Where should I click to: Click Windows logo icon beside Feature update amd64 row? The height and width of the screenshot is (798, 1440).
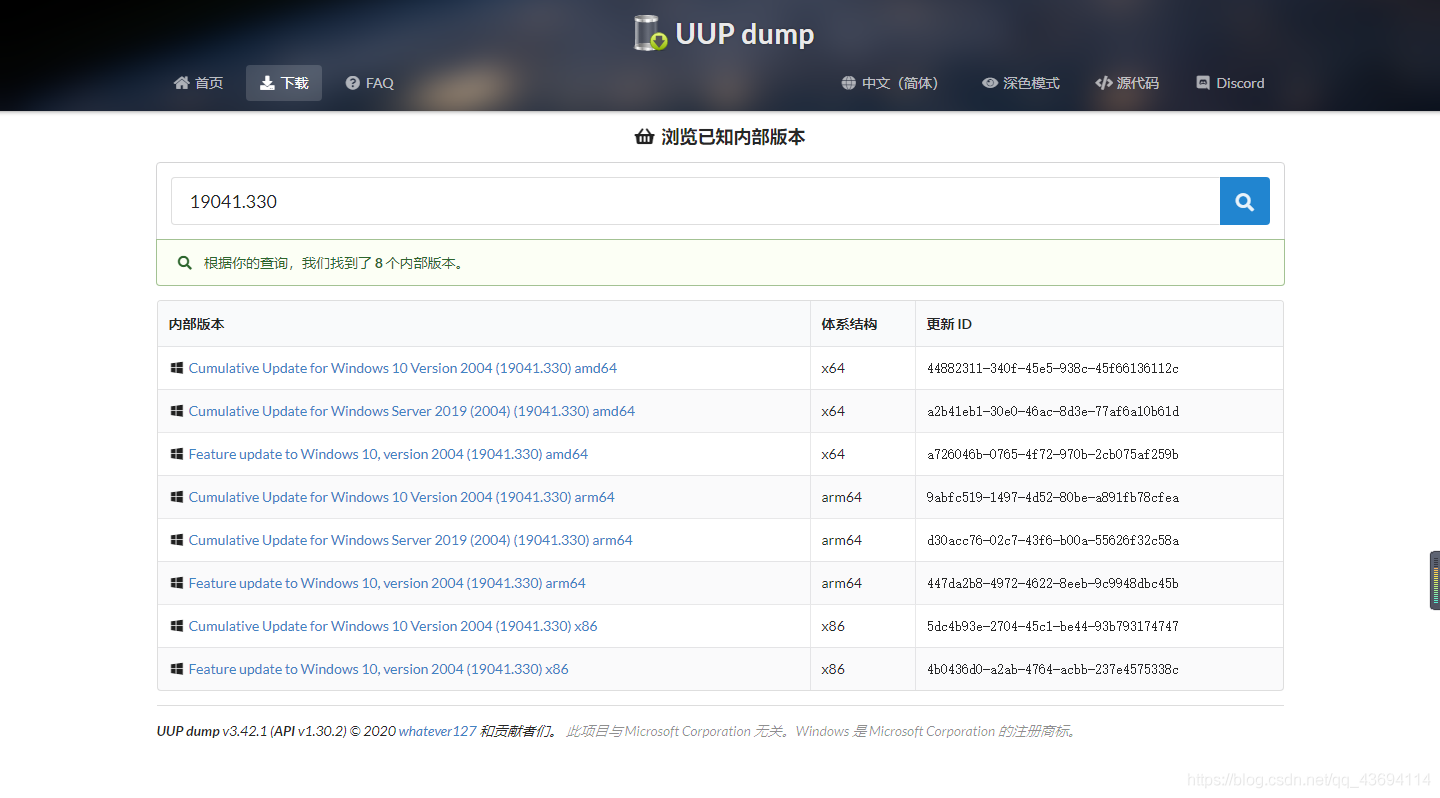(x=177, y=454)
